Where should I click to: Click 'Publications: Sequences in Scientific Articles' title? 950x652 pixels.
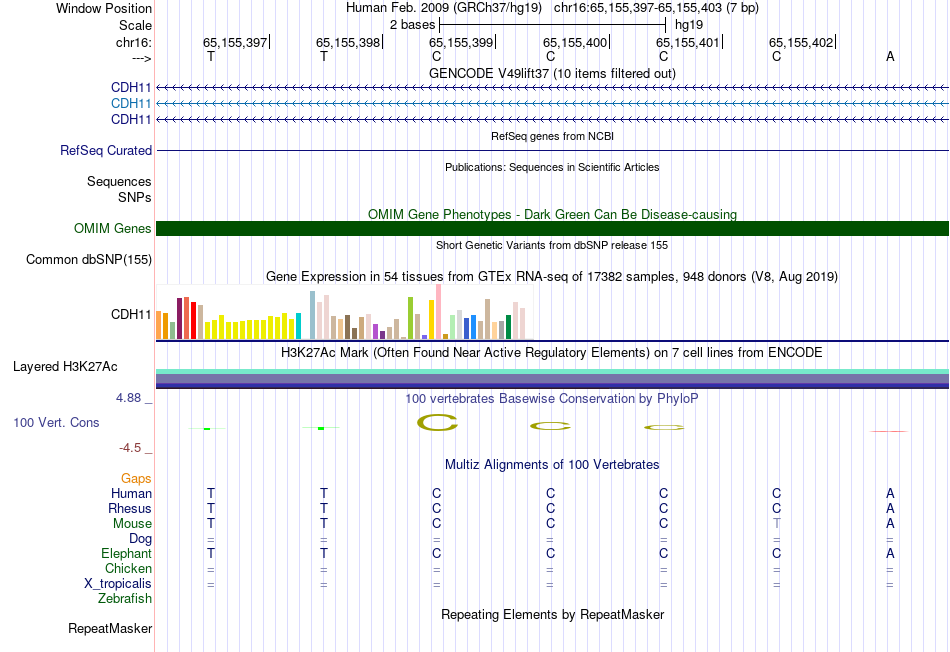tap(552, 167)
